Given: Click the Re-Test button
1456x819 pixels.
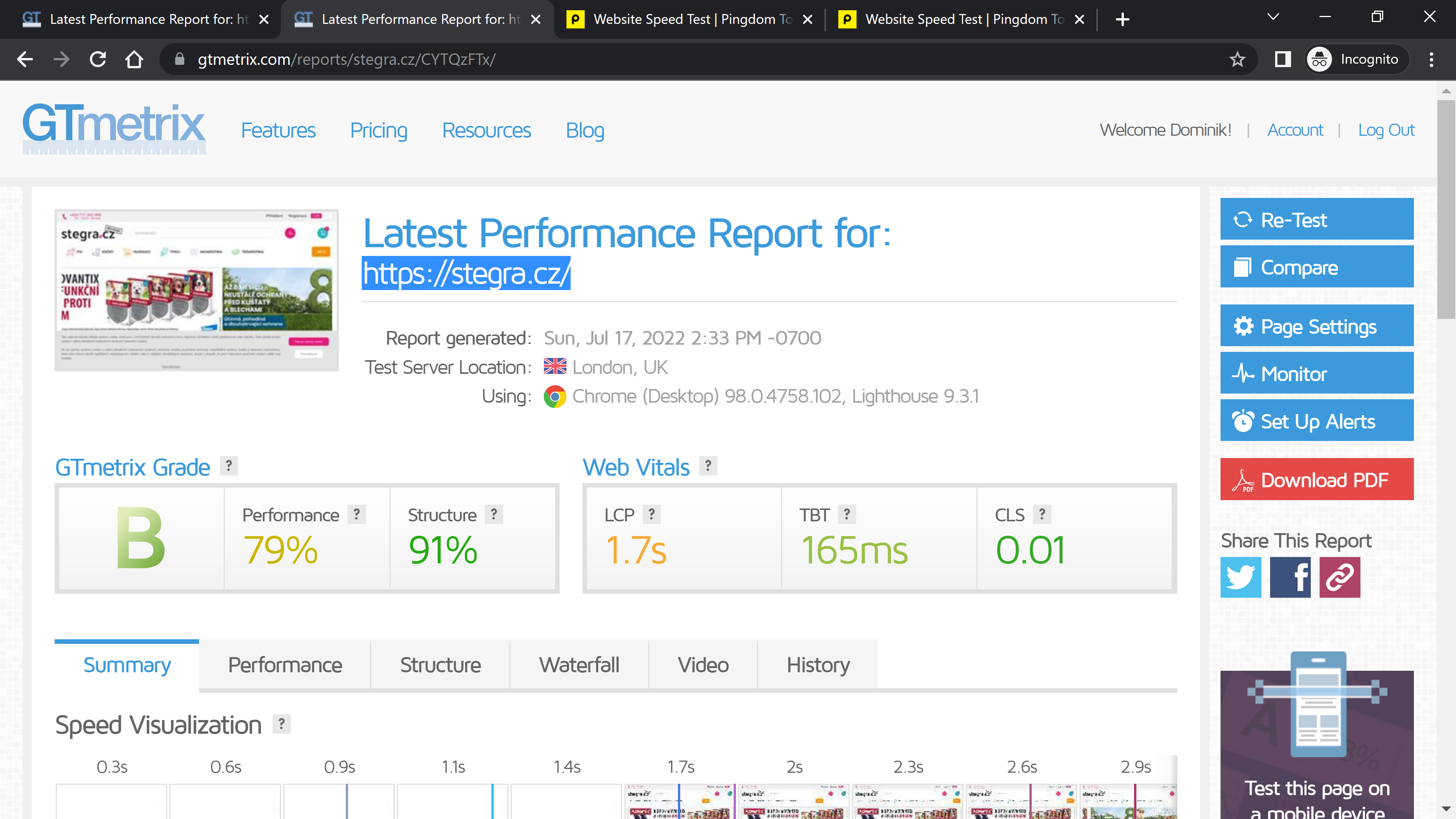Looking at the screenshot, I should (x=1316, y=219).
